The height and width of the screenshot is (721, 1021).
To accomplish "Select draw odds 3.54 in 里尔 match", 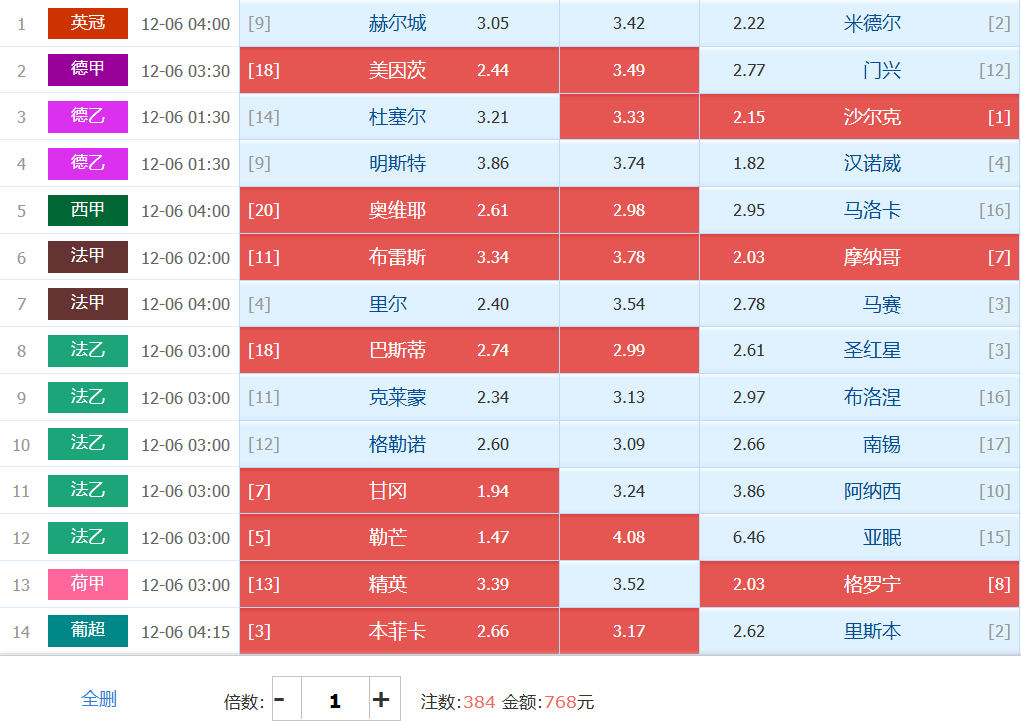I will coord(629,304).
